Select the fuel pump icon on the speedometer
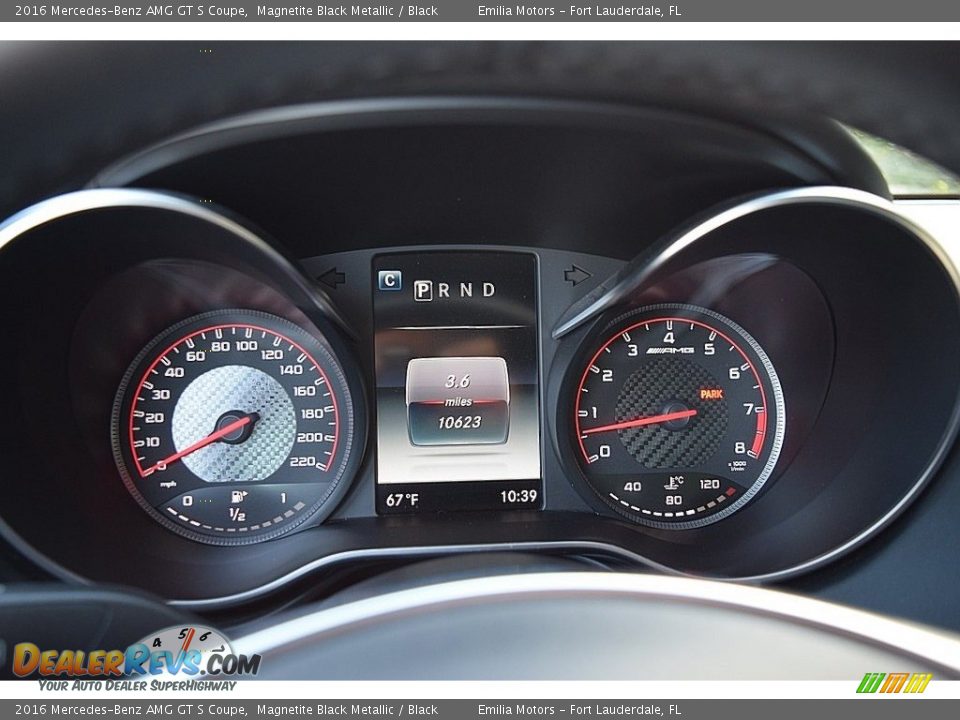 coord(236,494)
